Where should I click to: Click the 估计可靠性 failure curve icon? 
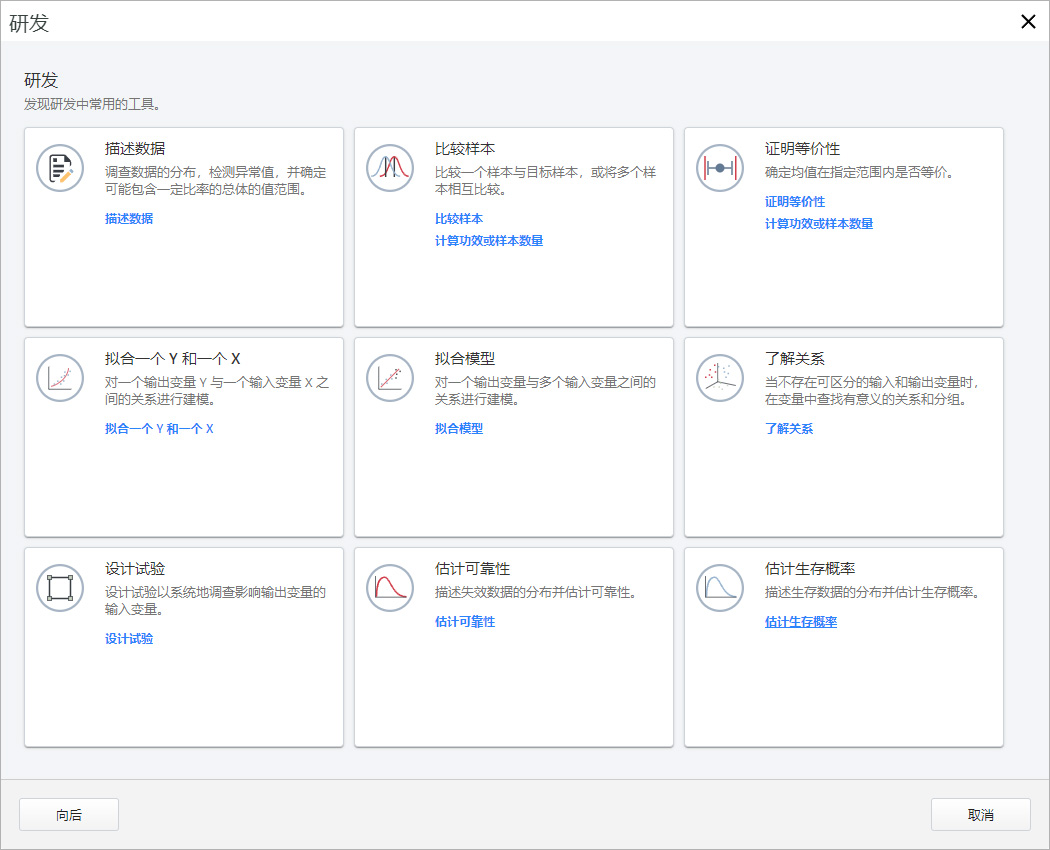390,587
